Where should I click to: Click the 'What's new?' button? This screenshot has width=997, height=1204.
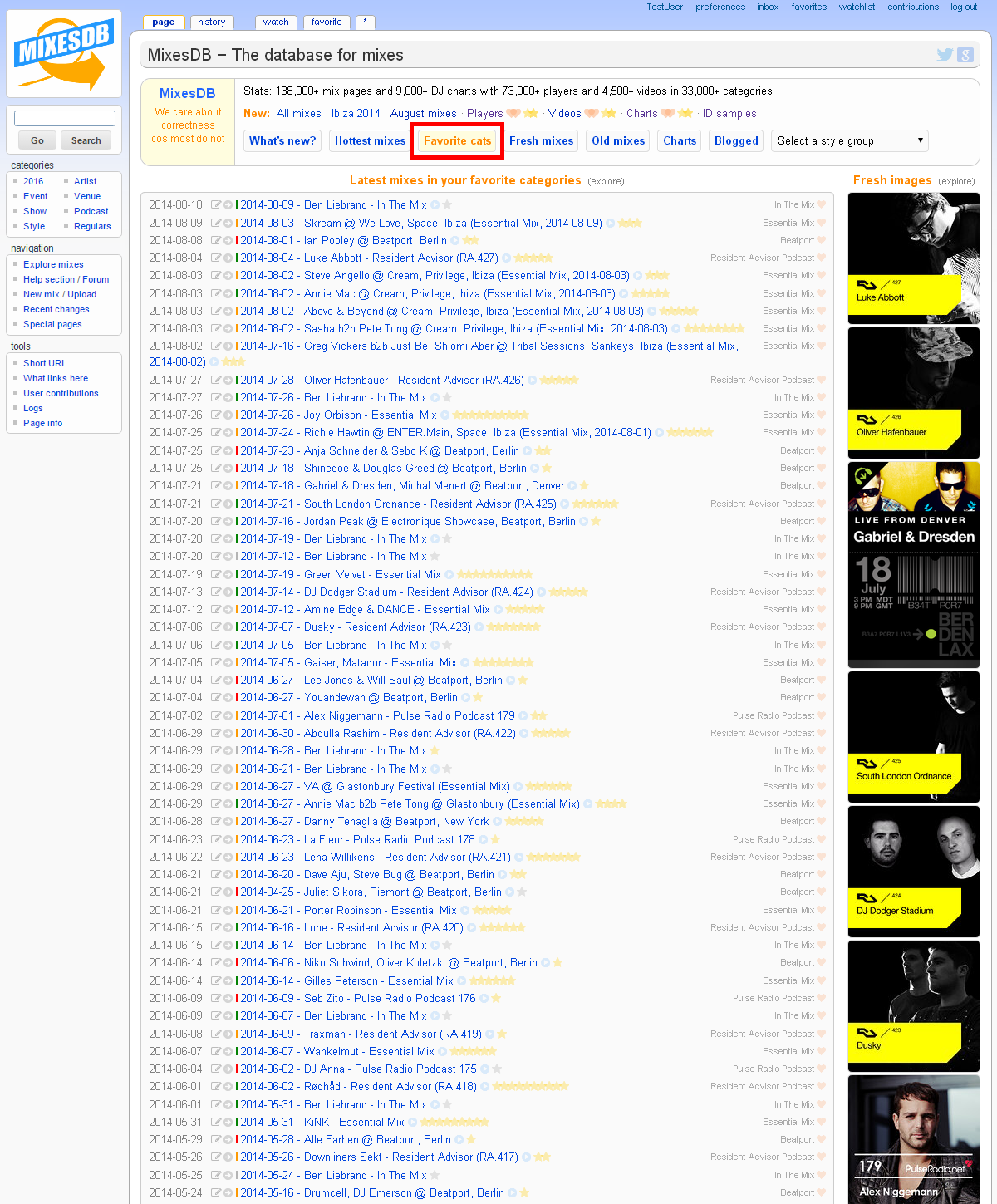pyautogui.click(x=282, y=141)
